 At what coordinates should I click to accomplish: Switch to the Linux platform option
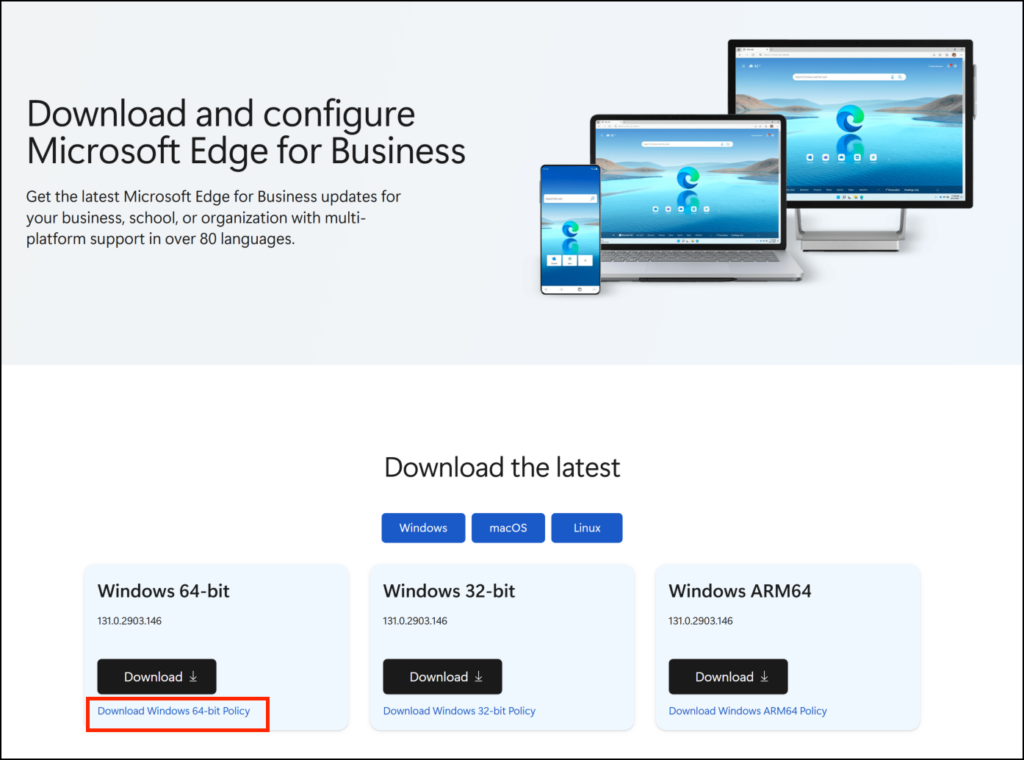point(587,527)
